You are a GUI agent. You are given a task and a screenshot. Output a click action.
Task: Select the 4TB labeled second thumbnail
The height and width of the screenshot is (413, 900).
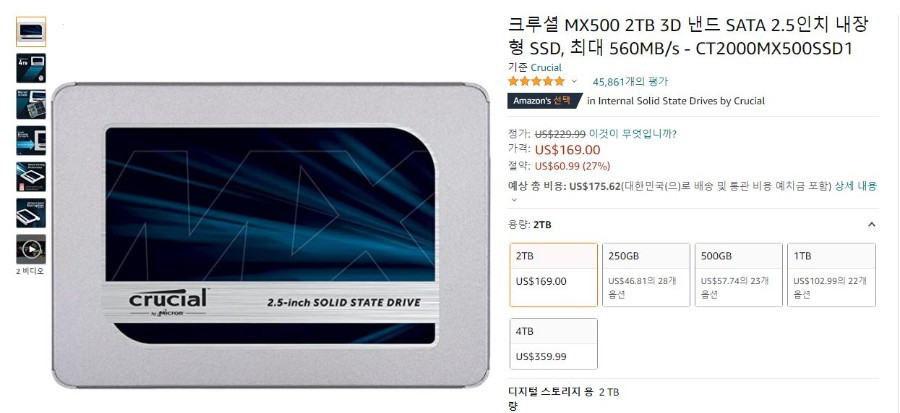31,68
